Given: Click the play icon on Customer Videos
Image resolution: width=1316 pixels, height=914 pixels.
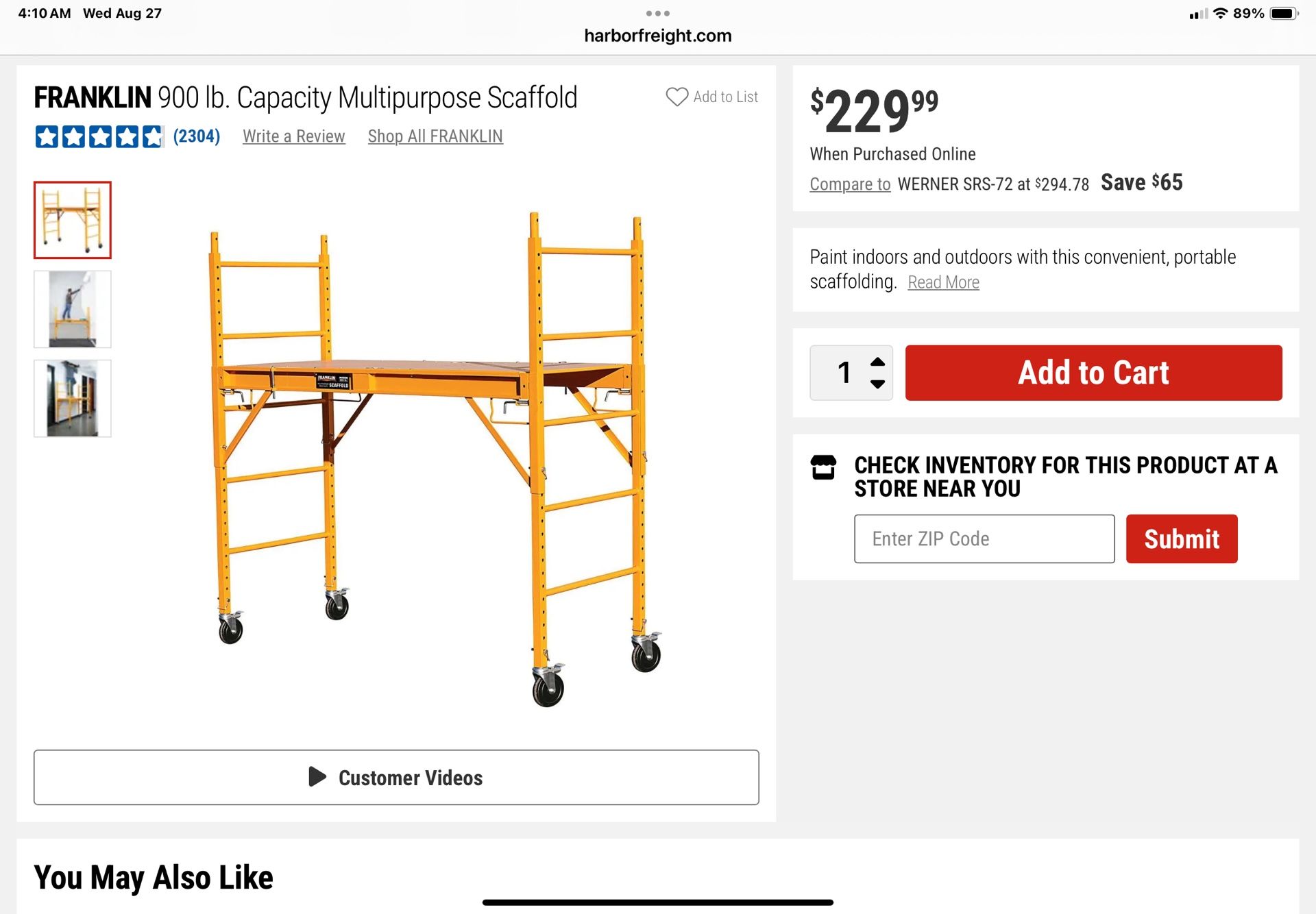Looking at the screenshot, I should coord(317,776).
